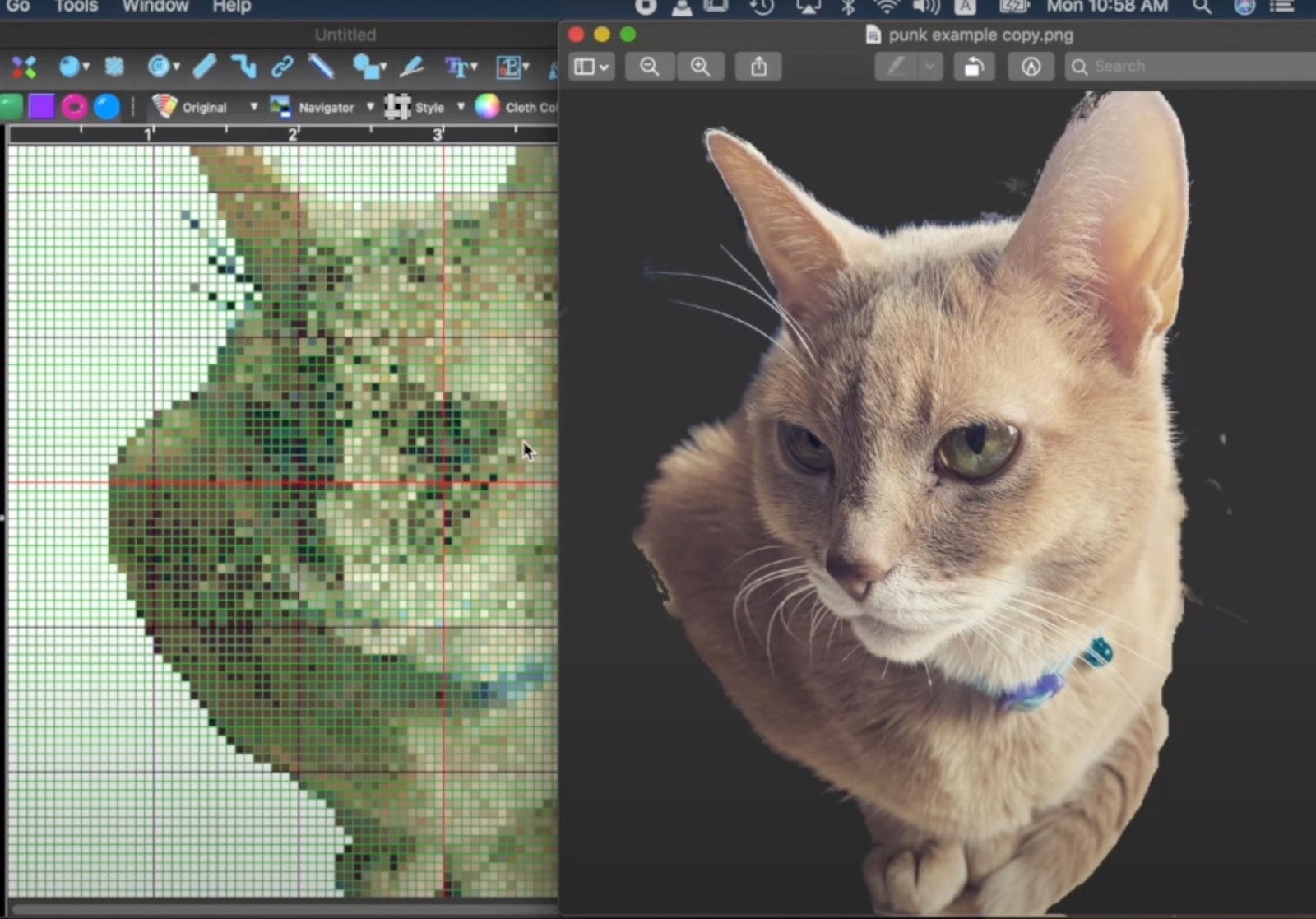Select the straight line stitch tool

205,68
